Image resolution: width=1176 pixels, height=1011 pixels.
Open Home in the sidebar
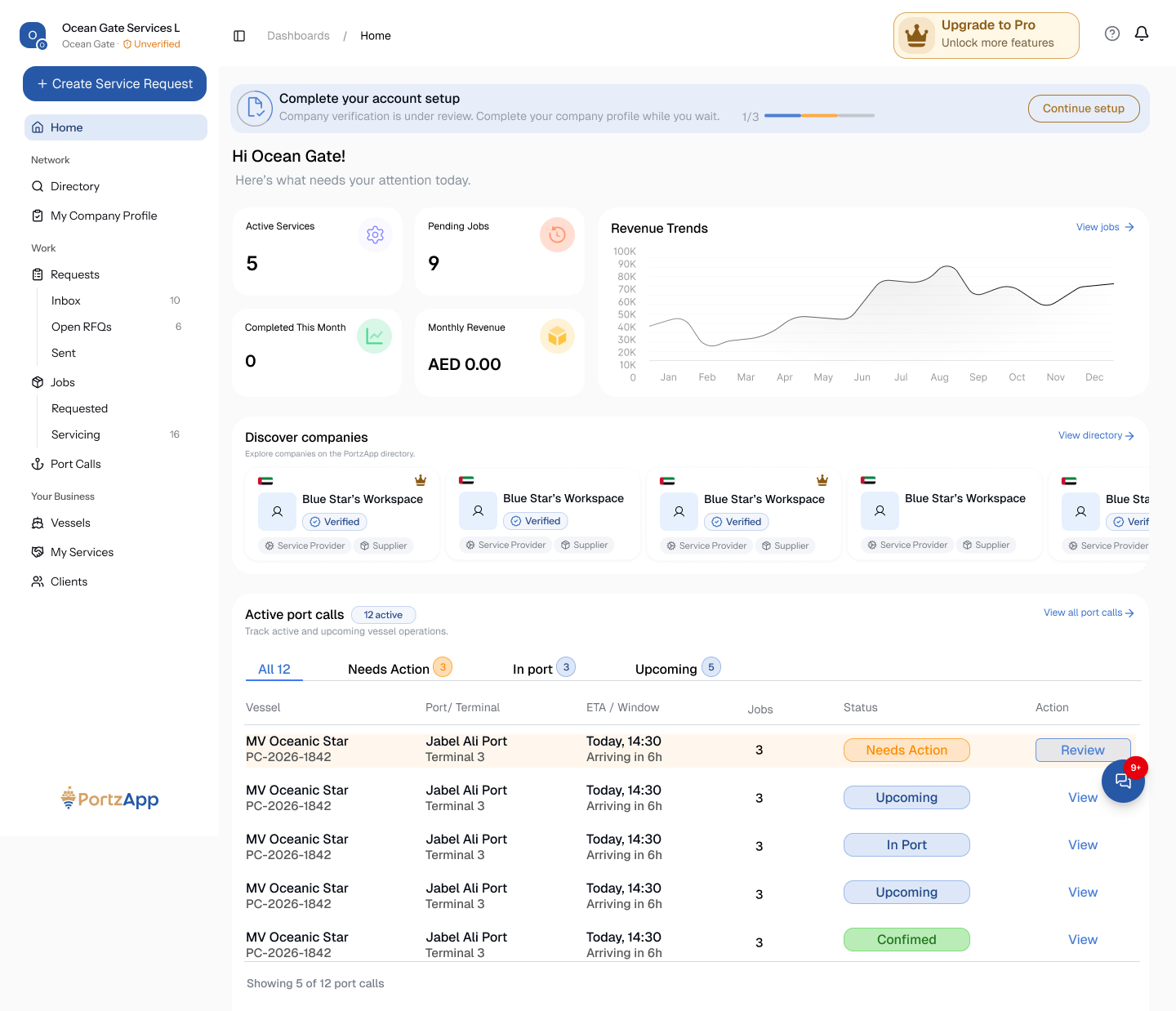pos(115,127)
